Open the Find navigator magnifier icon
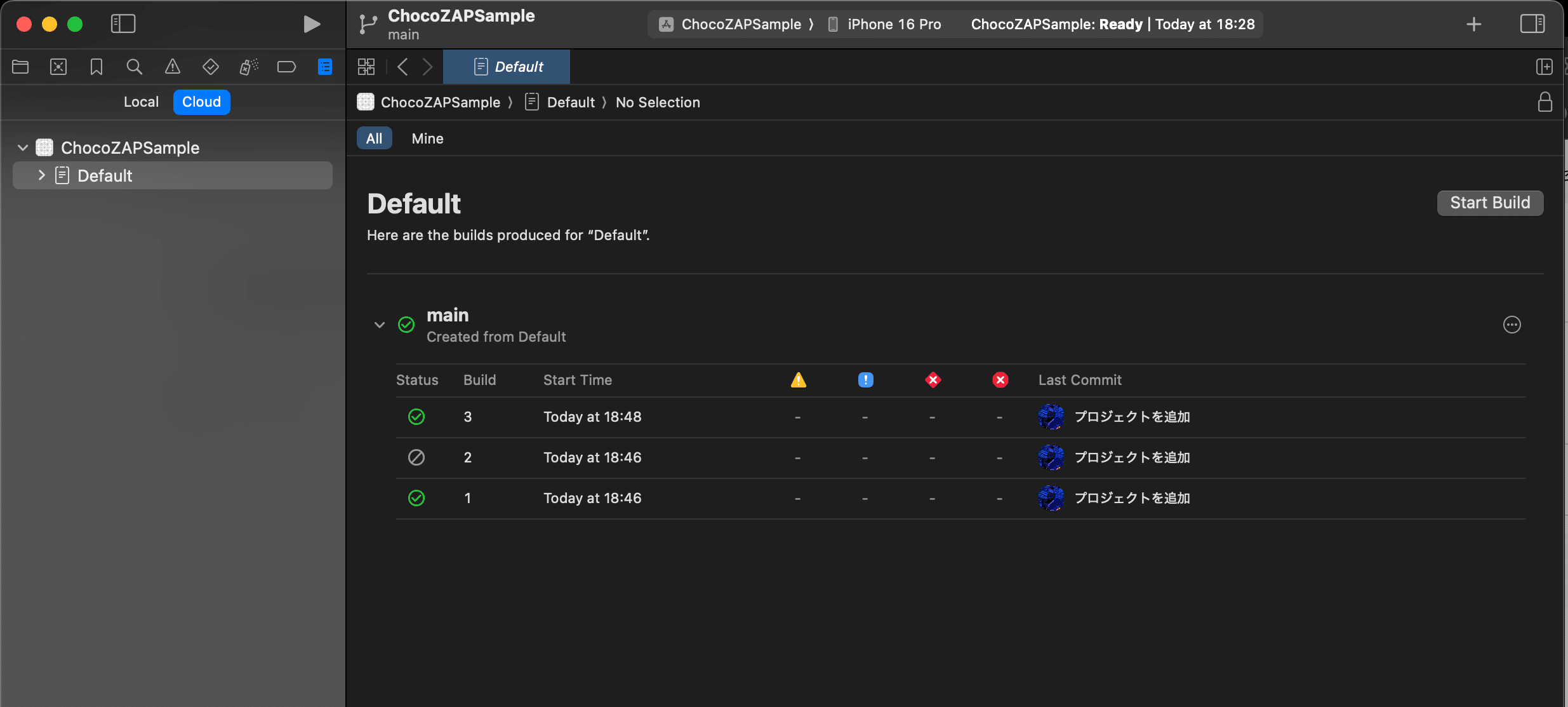1568x707 pixels. (x=134, y=67)
